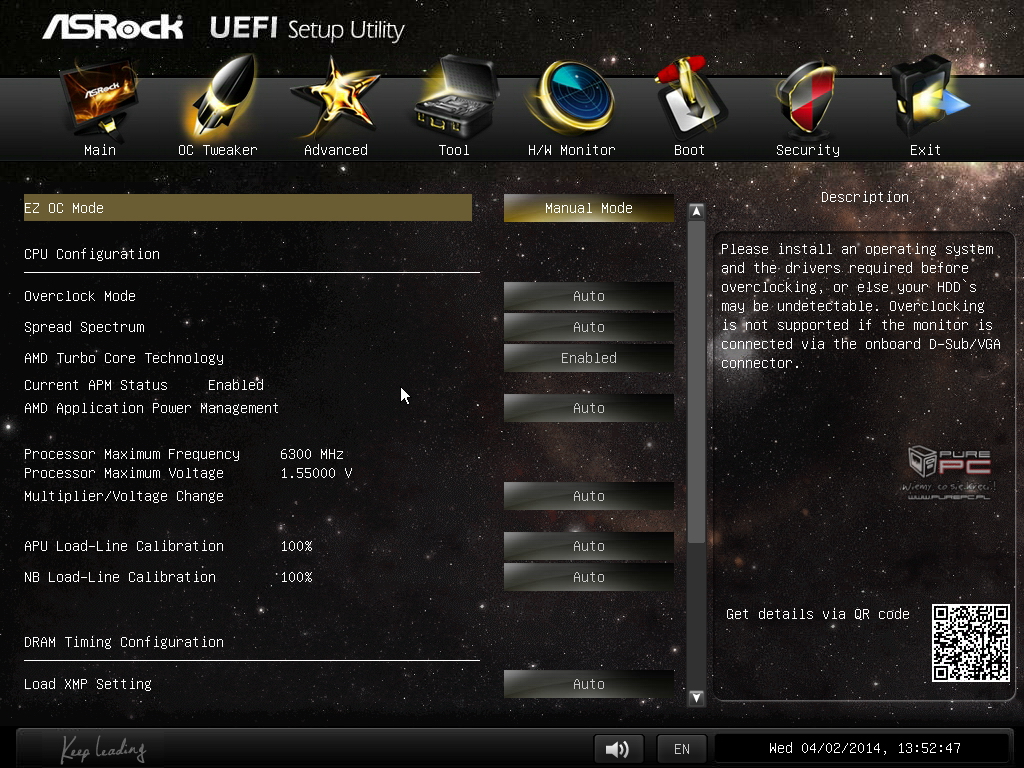The height and width of the screenshot is (768, 1024).
Task: Open NB Load-Line Calibration Auto dropdown
Action: click(588, 577)
